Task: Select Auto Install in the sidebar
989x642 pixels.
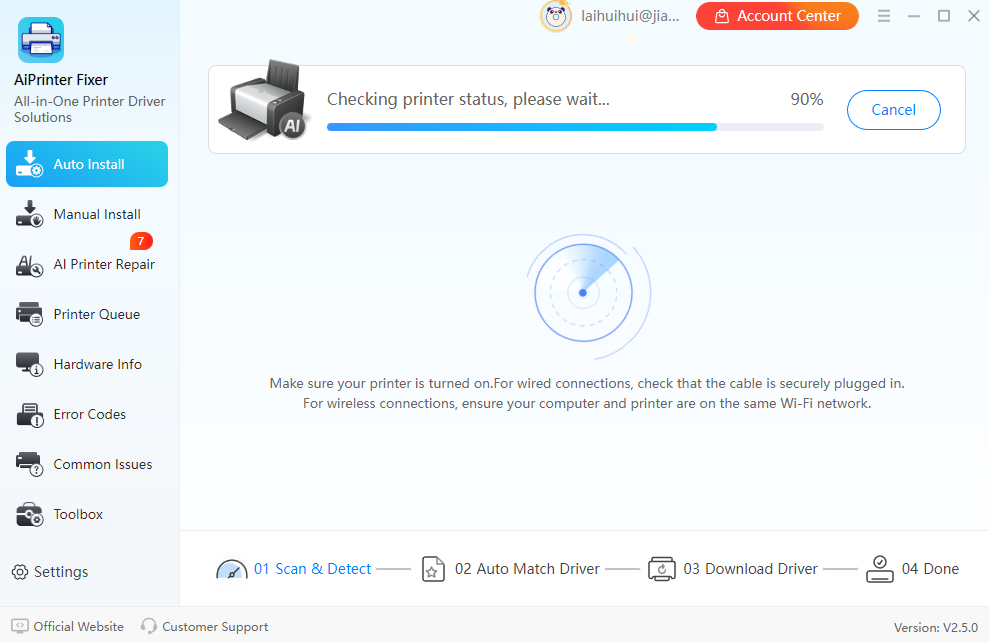Action: pyautogui.click(x=87, y=164)
